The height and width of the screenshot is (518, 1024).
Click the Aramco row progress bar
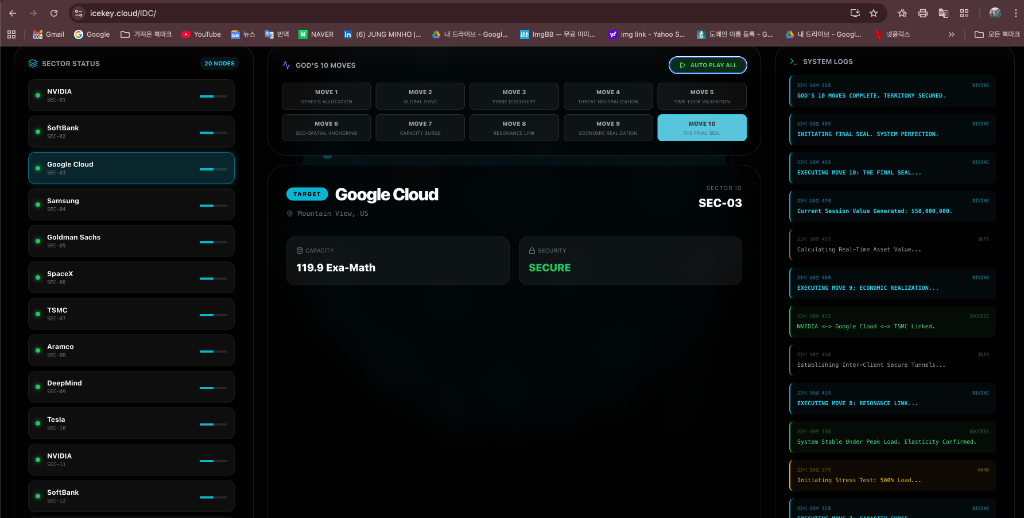tap(214, 351)
